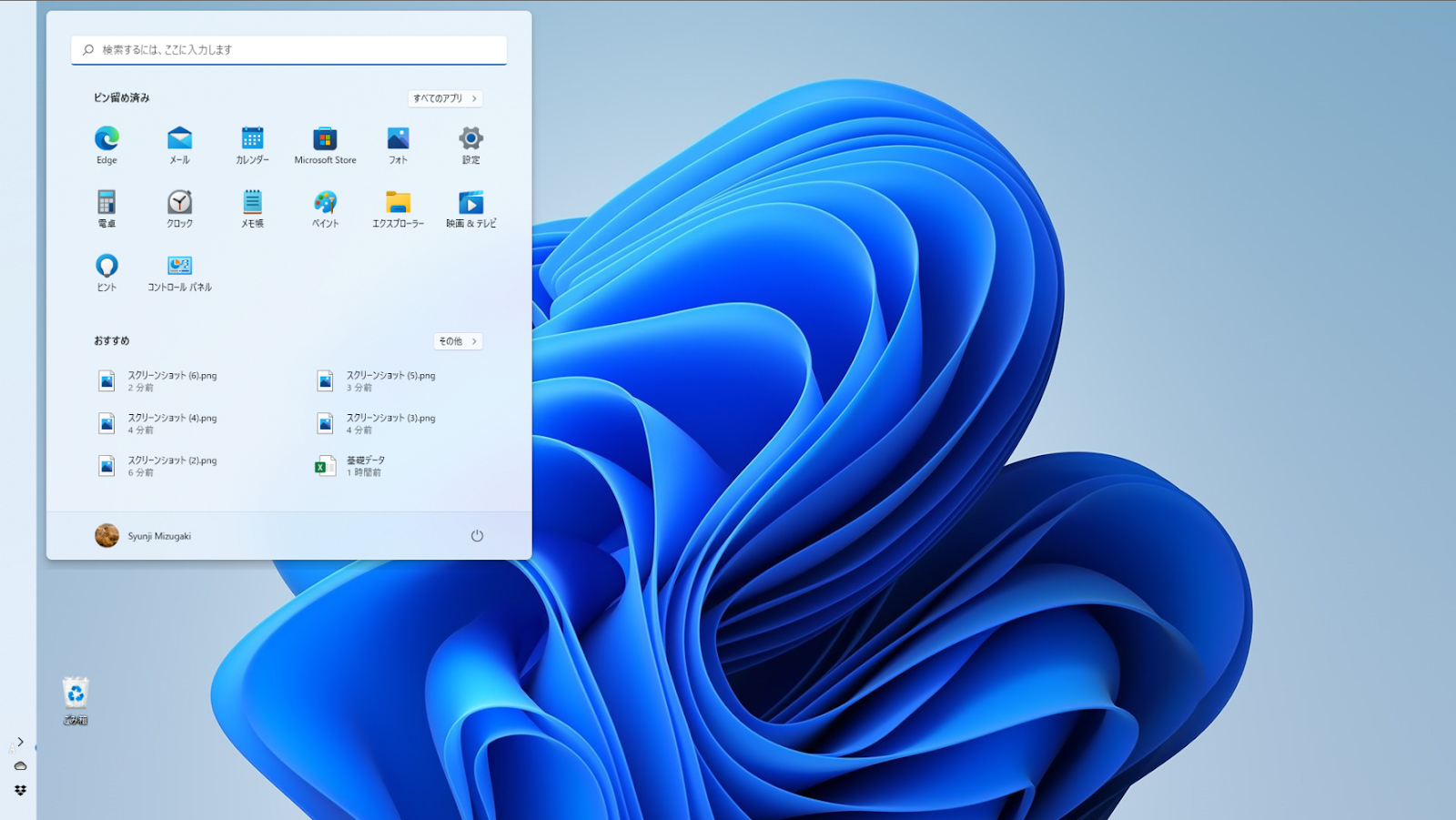Image resolution: width=1456 pixels, height=820 pixels.
Task: Click the Syunji Mizugaki account name
Action: click(x=159, y=536)
